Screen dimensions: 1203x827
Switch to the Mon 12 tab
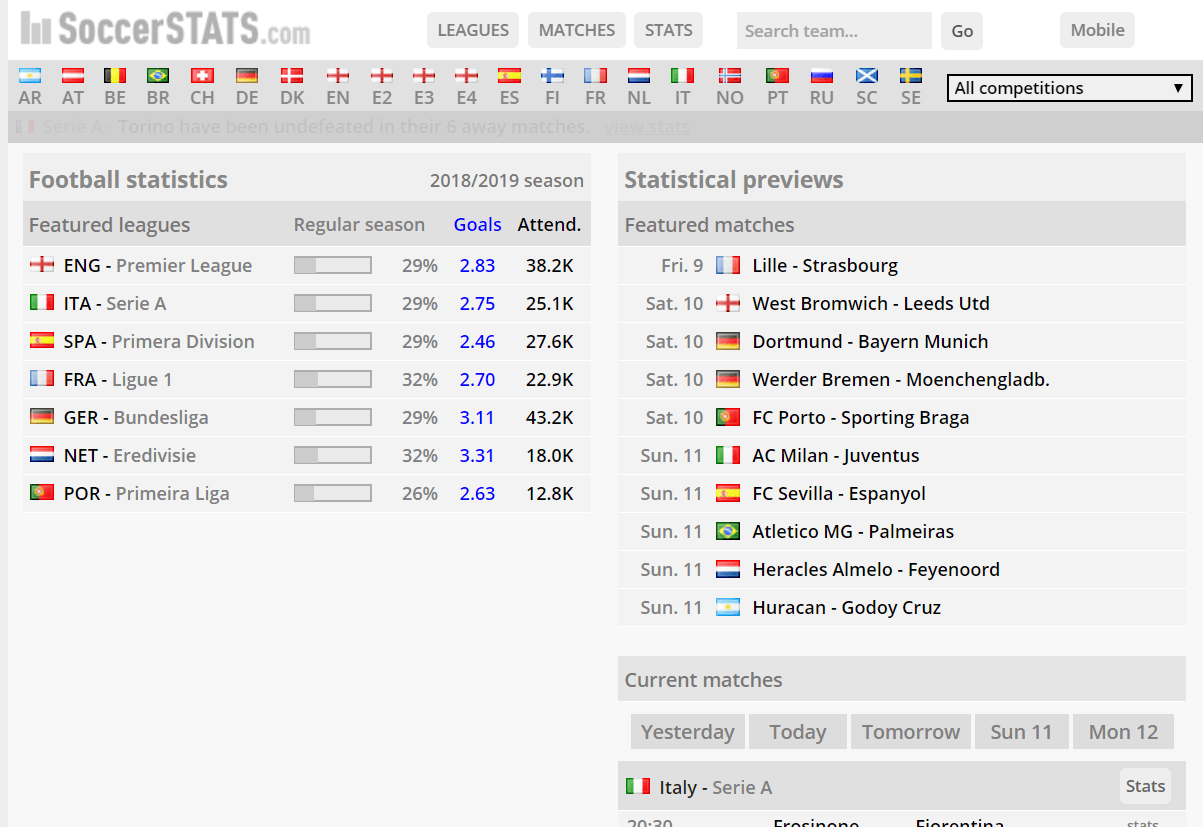(1124, 732)
